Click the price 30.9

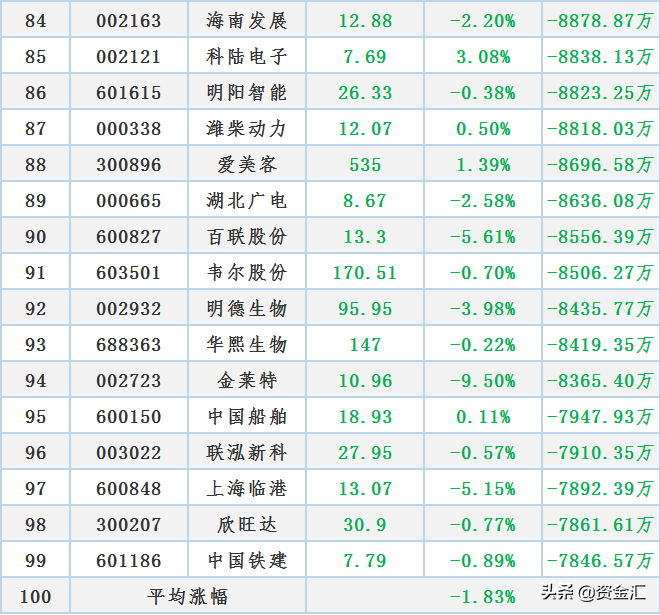(365, 525)
